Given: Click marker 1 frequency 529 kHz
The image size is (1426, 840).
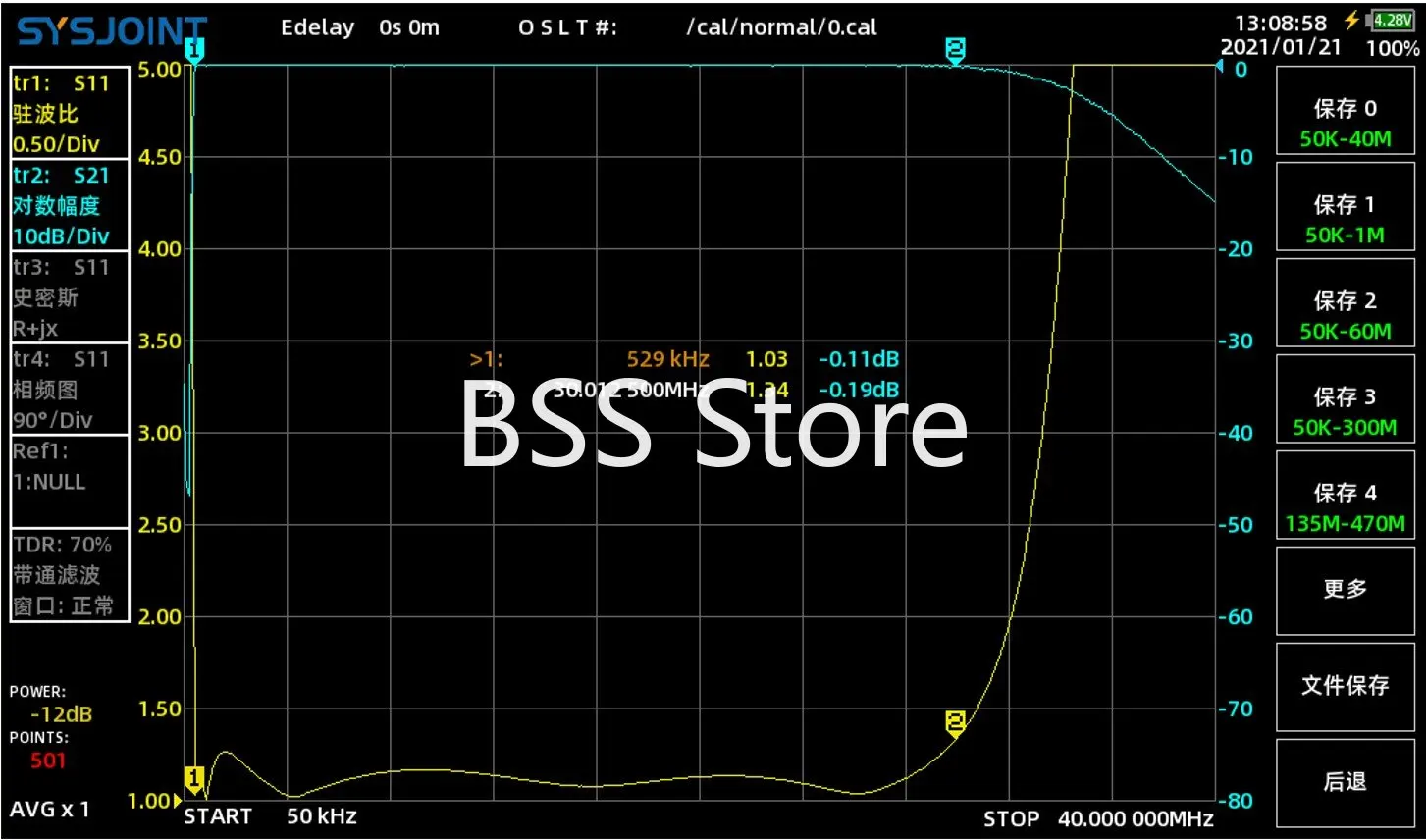Looking at the screenshot, I should click(667, 359).
